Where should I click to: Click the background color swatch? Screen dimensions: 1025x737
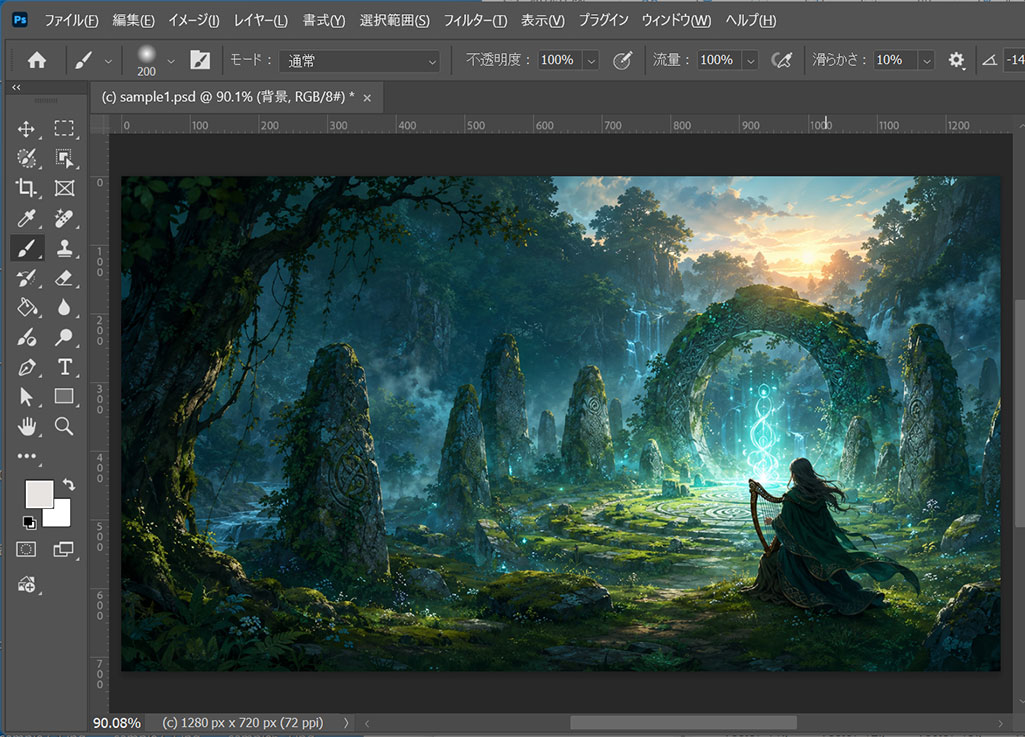tap(58, 515)
